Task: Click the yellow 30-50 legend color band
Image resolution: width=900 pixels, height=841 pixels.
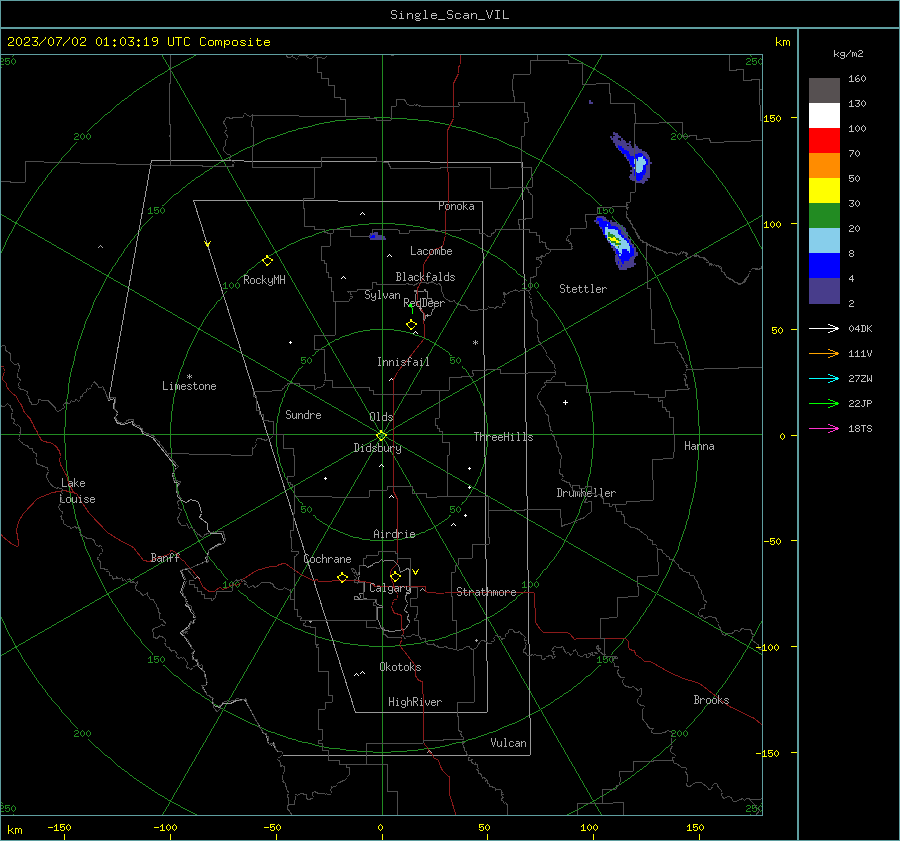Action: coord(824,191)
